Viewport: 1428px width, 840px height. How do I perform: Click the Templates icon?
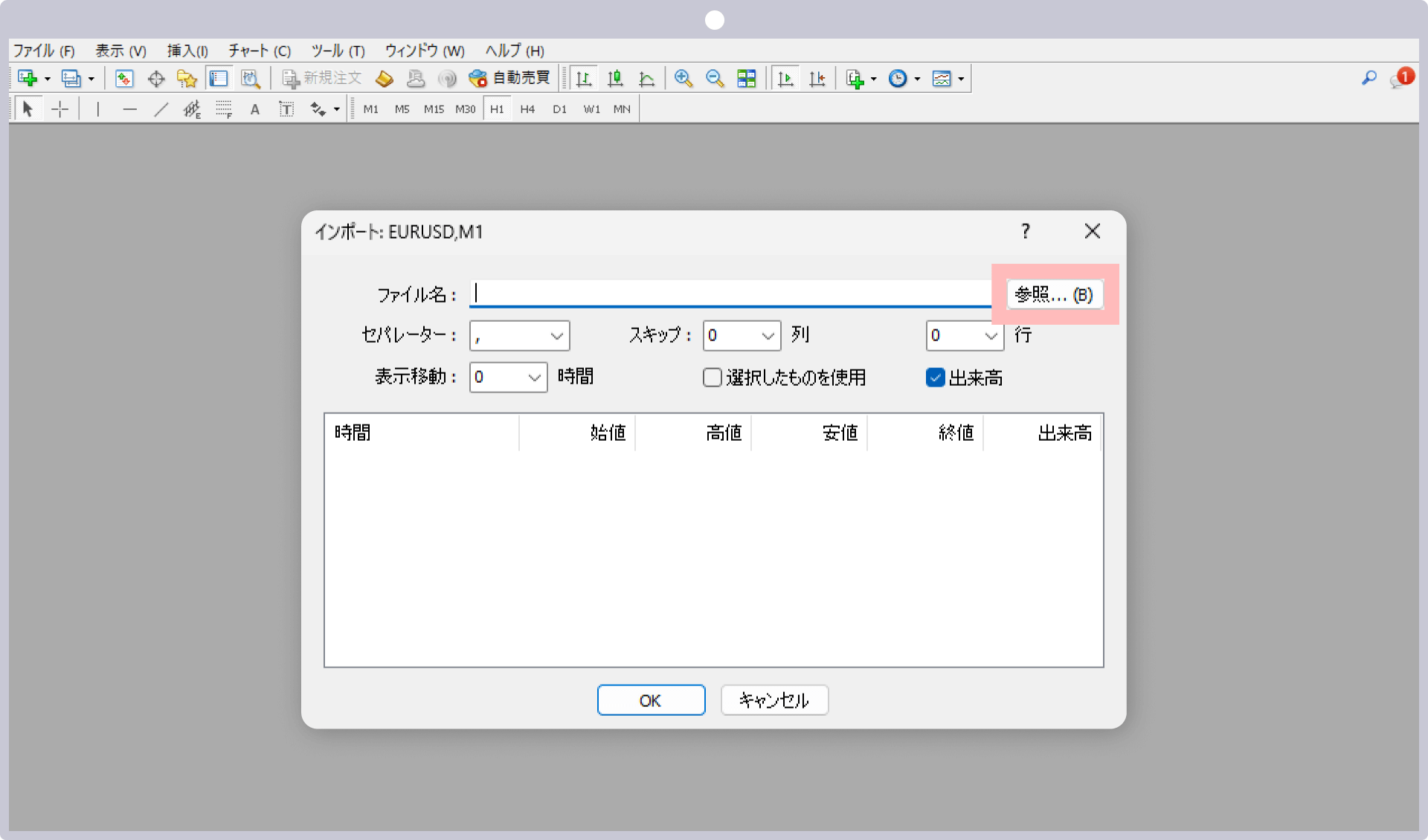tap(942, 78)
